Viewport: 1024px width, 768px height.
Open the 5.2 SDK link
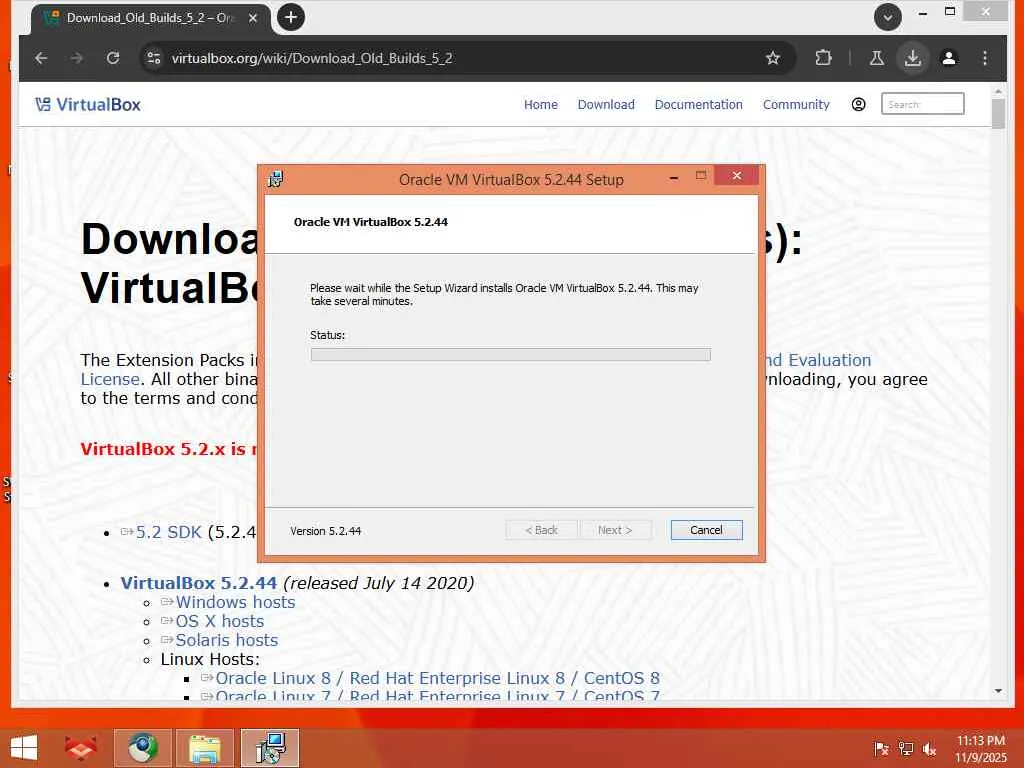pyautogui.click(x=168, y=532)
